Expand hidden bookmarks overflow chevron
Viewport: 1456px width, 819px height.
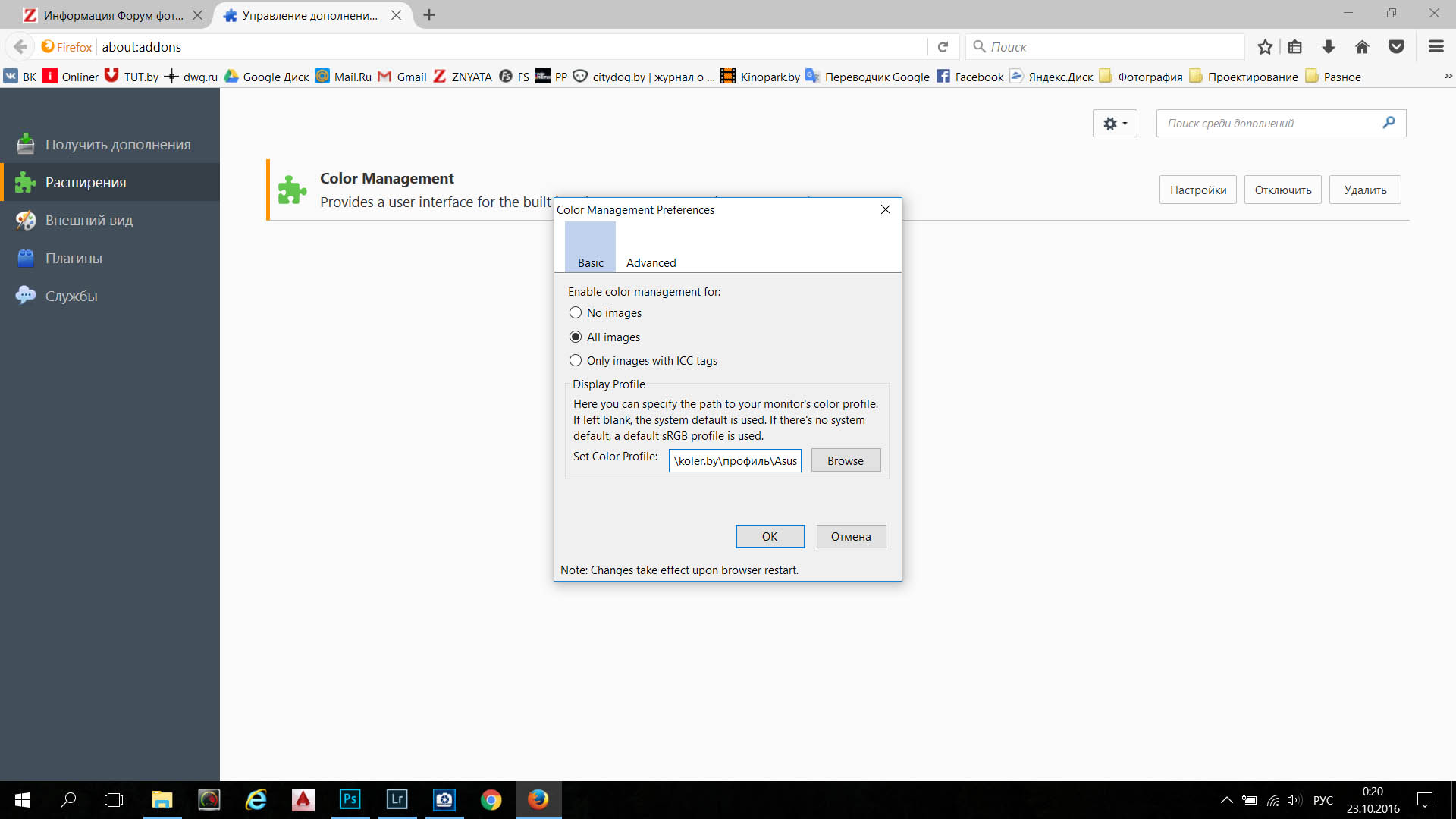[x=1448, y=77]
